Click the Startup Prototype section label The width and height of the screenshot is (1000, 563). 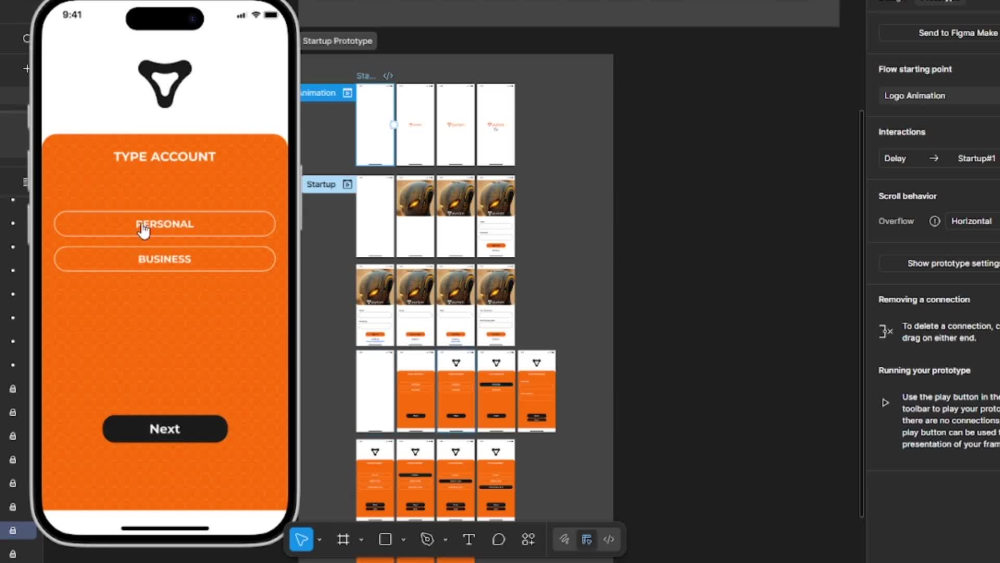(337, 41)
